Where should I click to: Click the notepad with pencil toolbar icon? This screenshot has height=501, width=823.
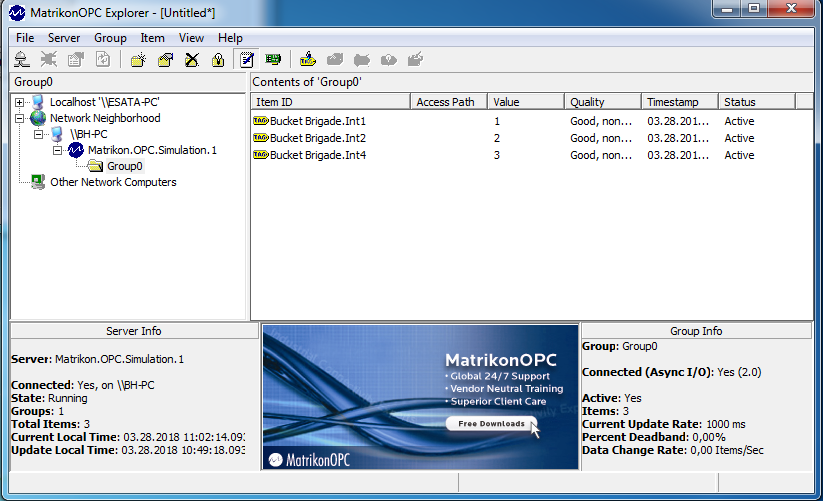[x=247, y=60]
